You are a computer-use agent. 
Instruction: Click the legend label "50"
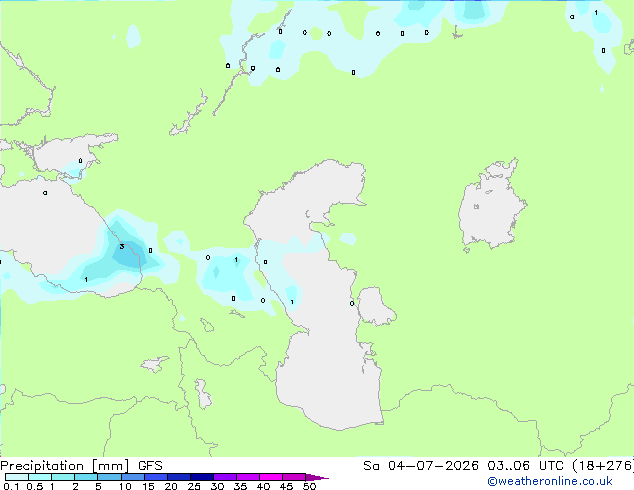point(310,486)
